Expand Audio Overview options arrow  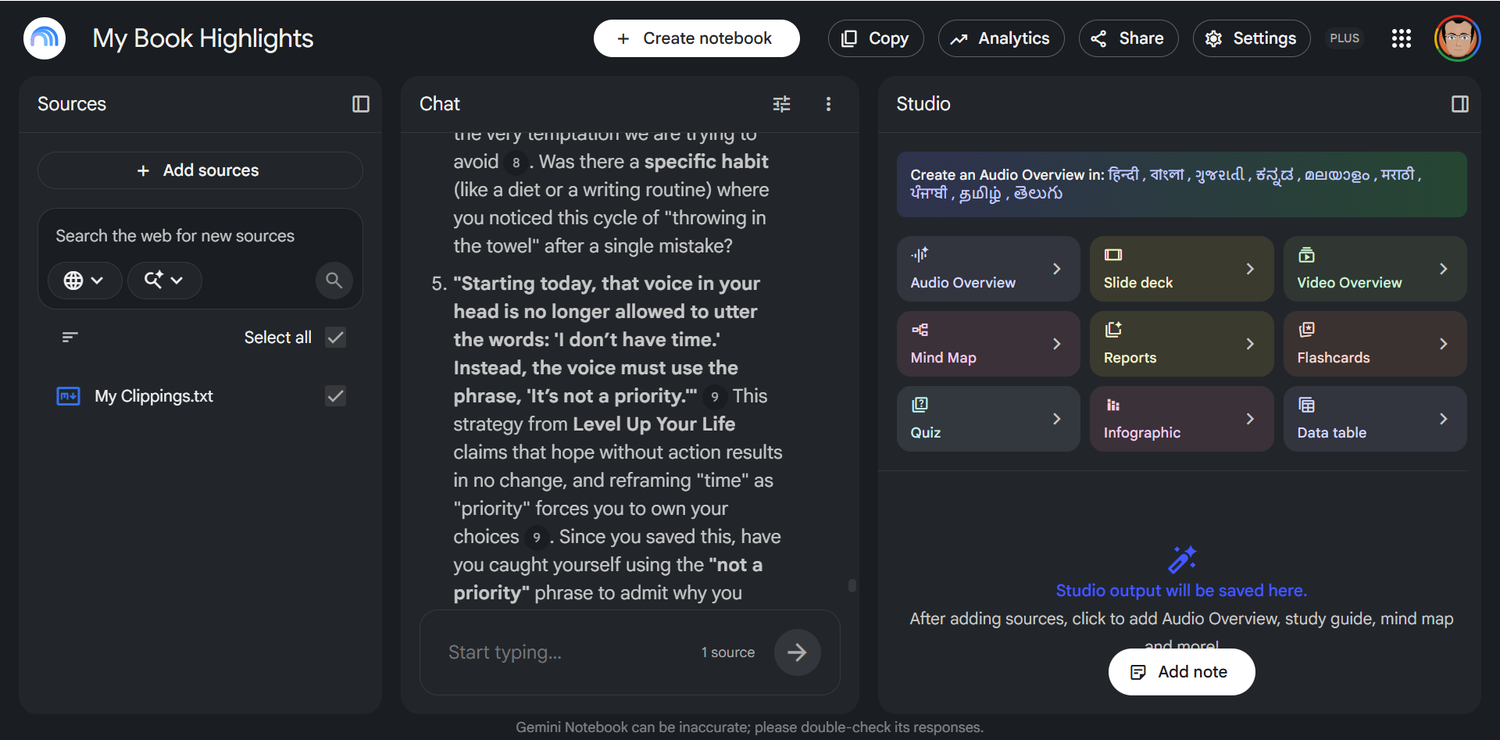point(1057,269)
